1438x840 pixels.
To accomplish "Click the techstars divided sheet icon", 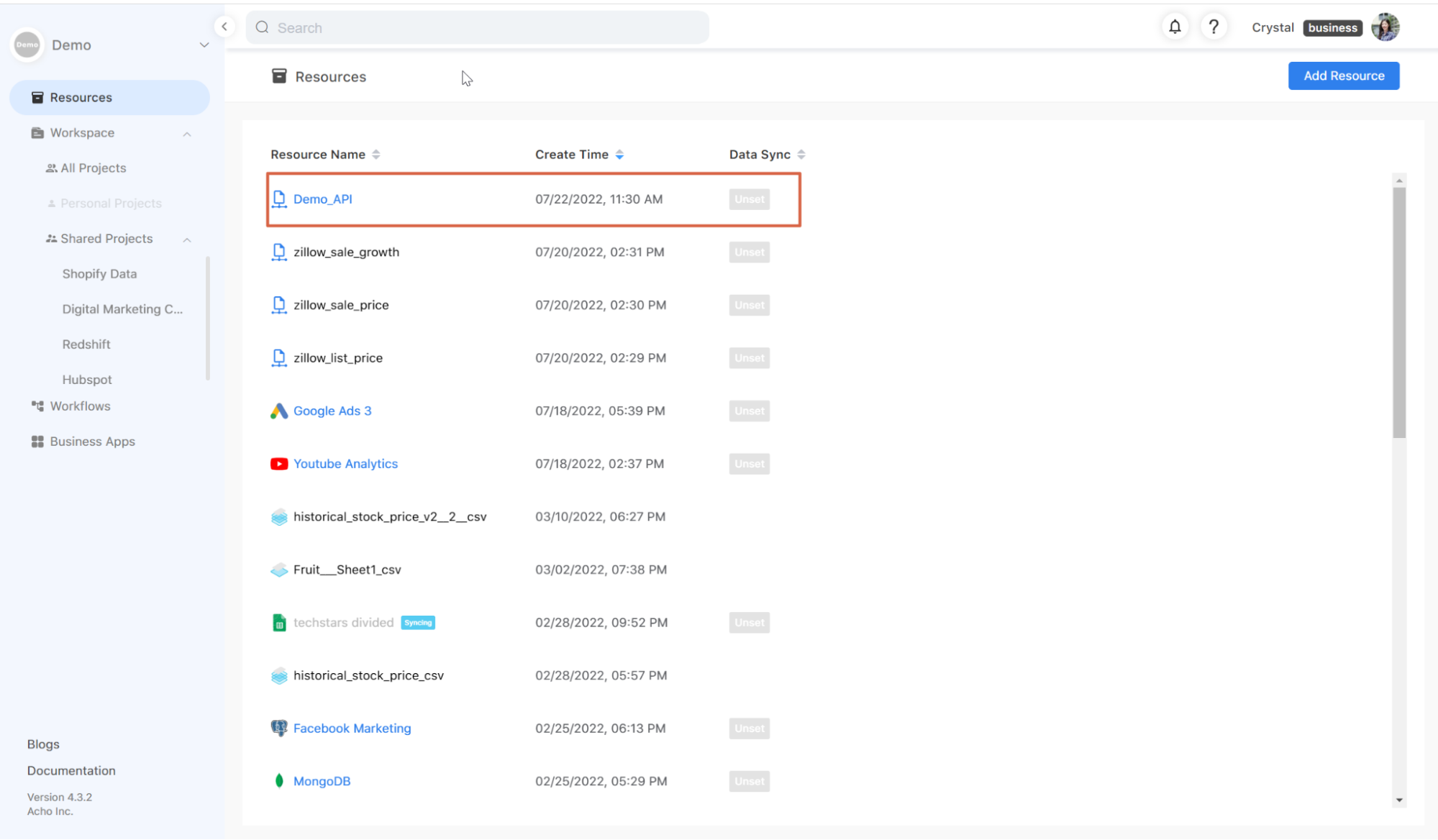I will click(279, 623).
